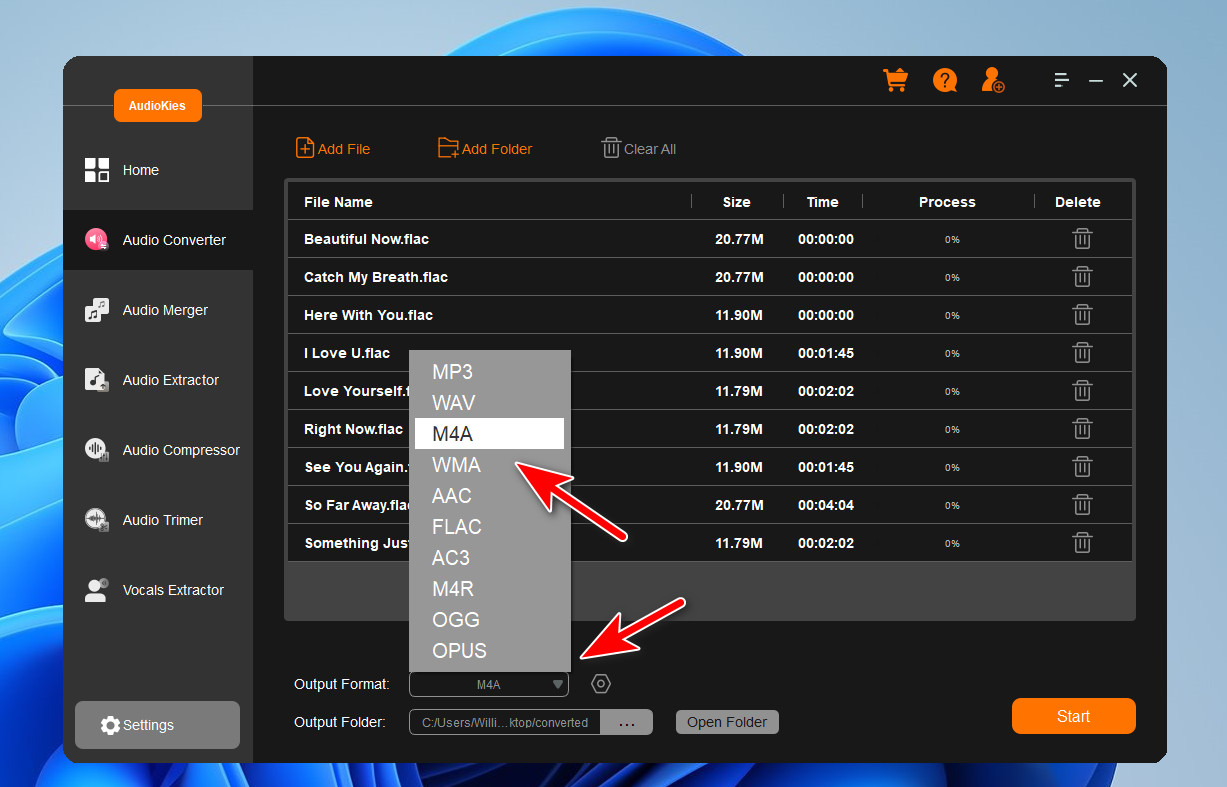Open output format settings hexagon icon
Screen dimensions: 1227x787
click(x=601, y=684)
